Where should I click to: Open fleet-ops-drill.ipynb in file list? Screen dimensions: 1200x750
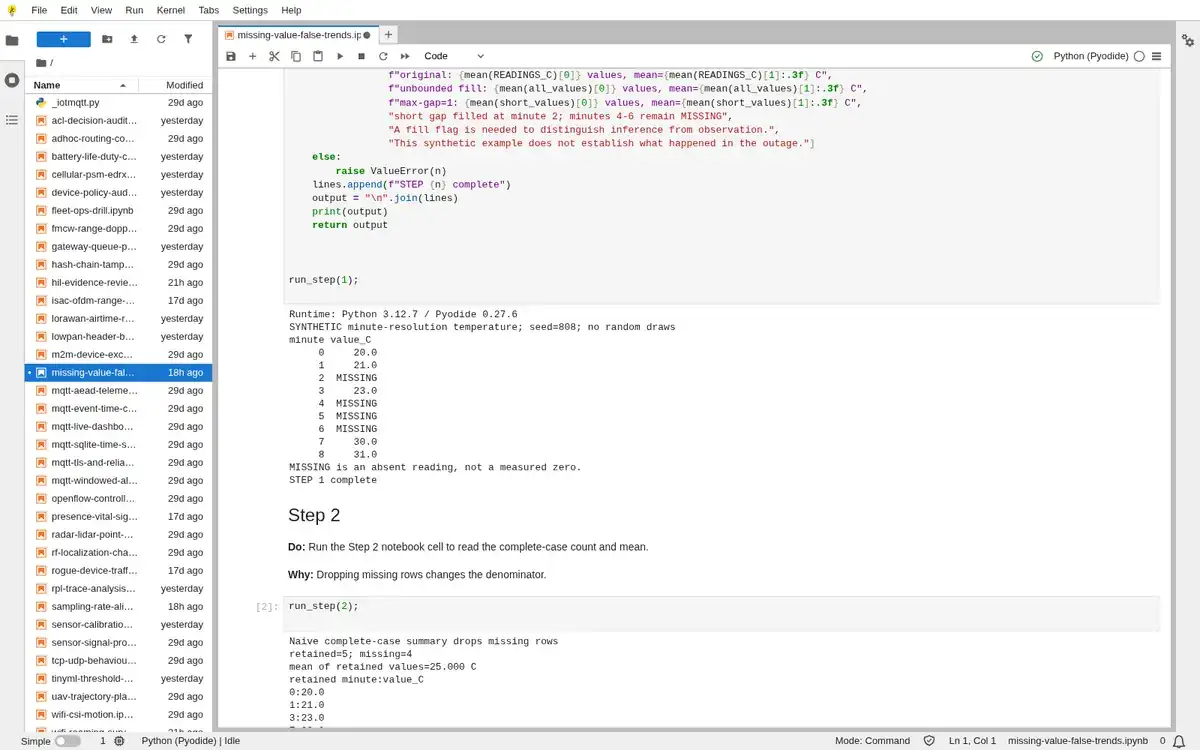(118, 210)
